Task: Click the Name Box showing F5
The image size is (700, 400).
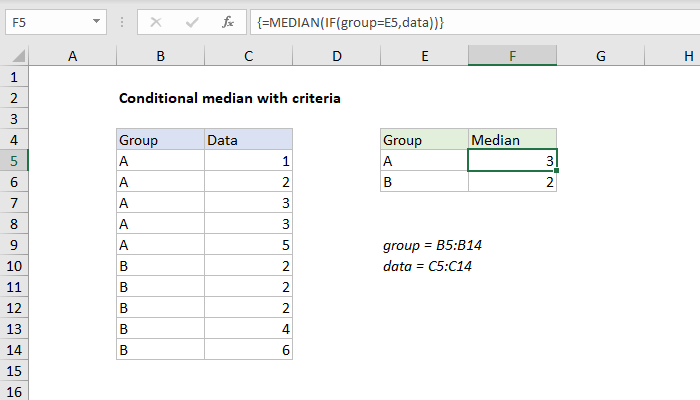Action: (x=56, y=22)
